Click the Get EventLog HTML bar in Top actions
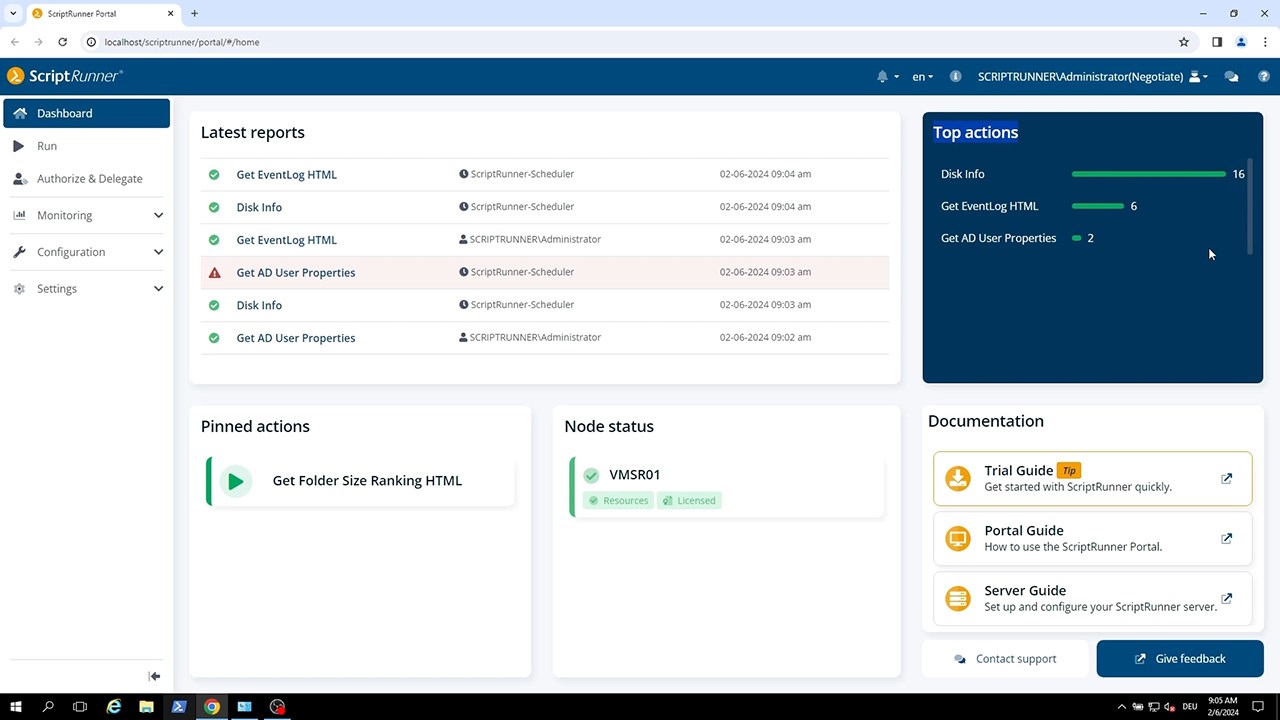The width and height of the screenshot is (1280, 720). [x=1098, y=206]
